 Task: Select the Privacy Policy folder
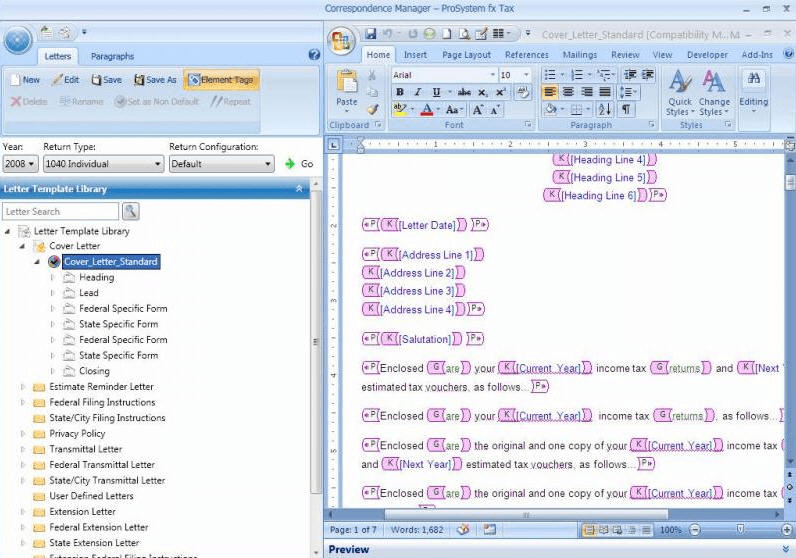point(77,434)
